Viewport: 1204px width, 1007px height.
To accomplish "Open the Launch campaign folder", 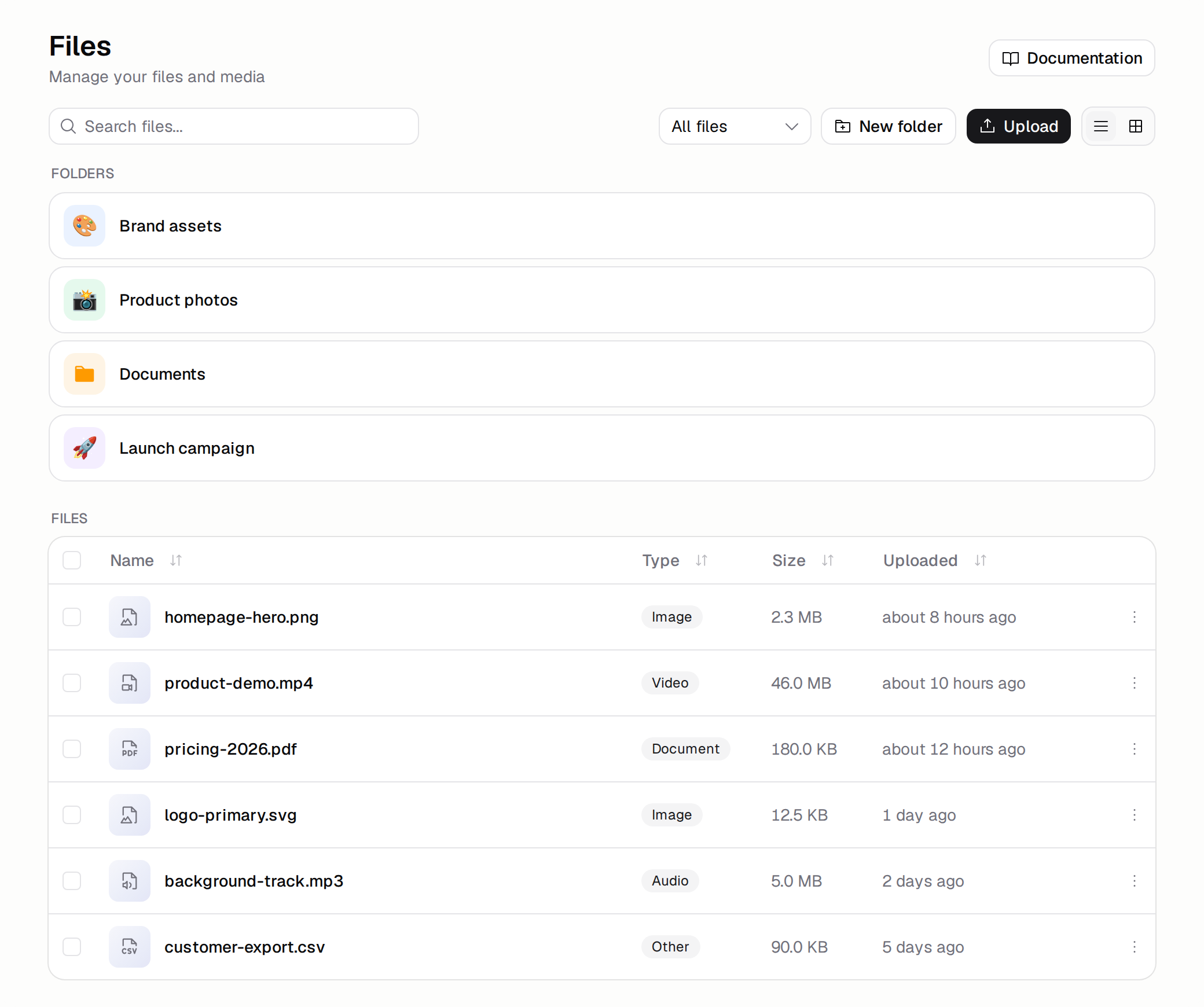I will [x=602, y=448].
